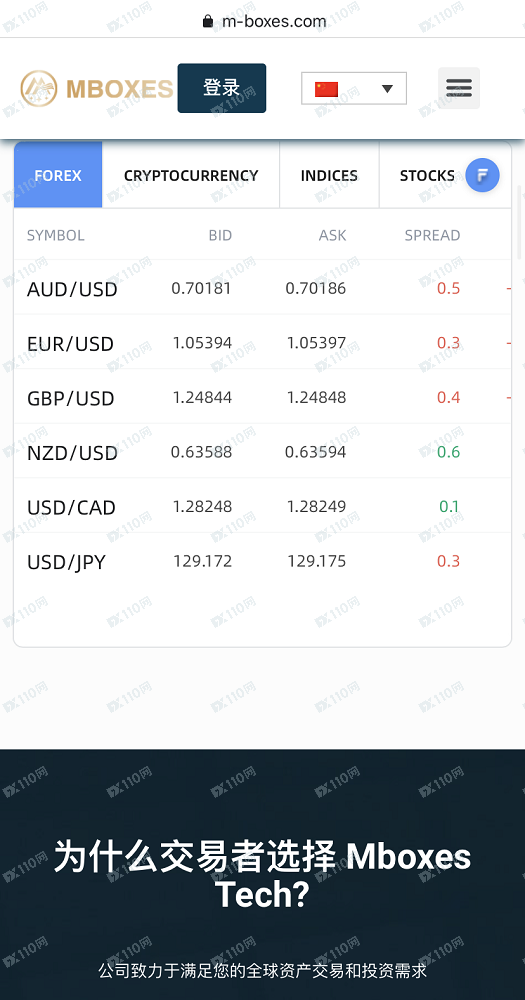The width and height of the screenshot is (525, 1000).
Task: Switch to the STOCKS tab
Action: (427, 175)
